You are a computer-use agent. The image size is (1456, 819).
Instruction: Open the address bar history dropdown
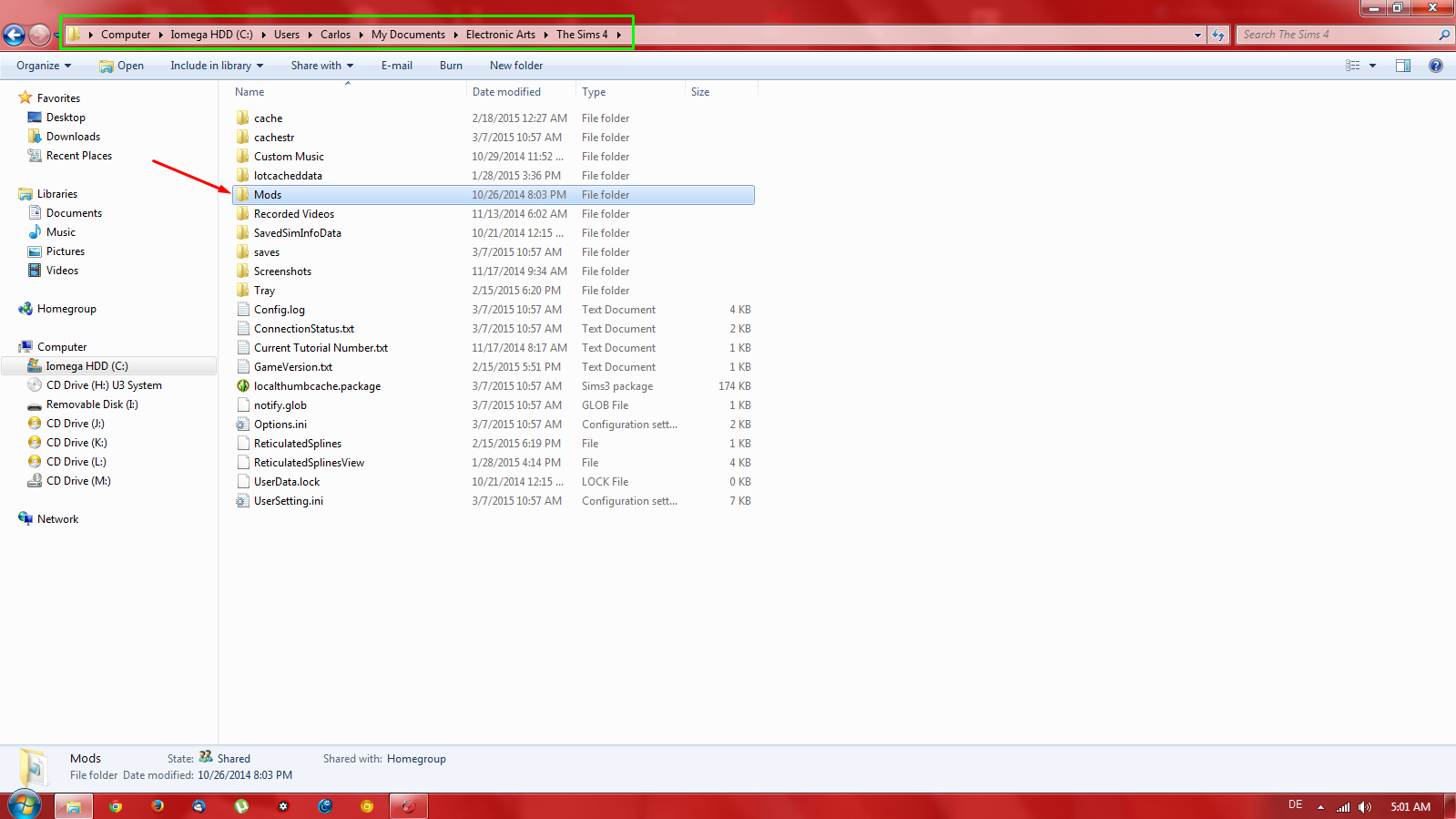pos(1197,35)
